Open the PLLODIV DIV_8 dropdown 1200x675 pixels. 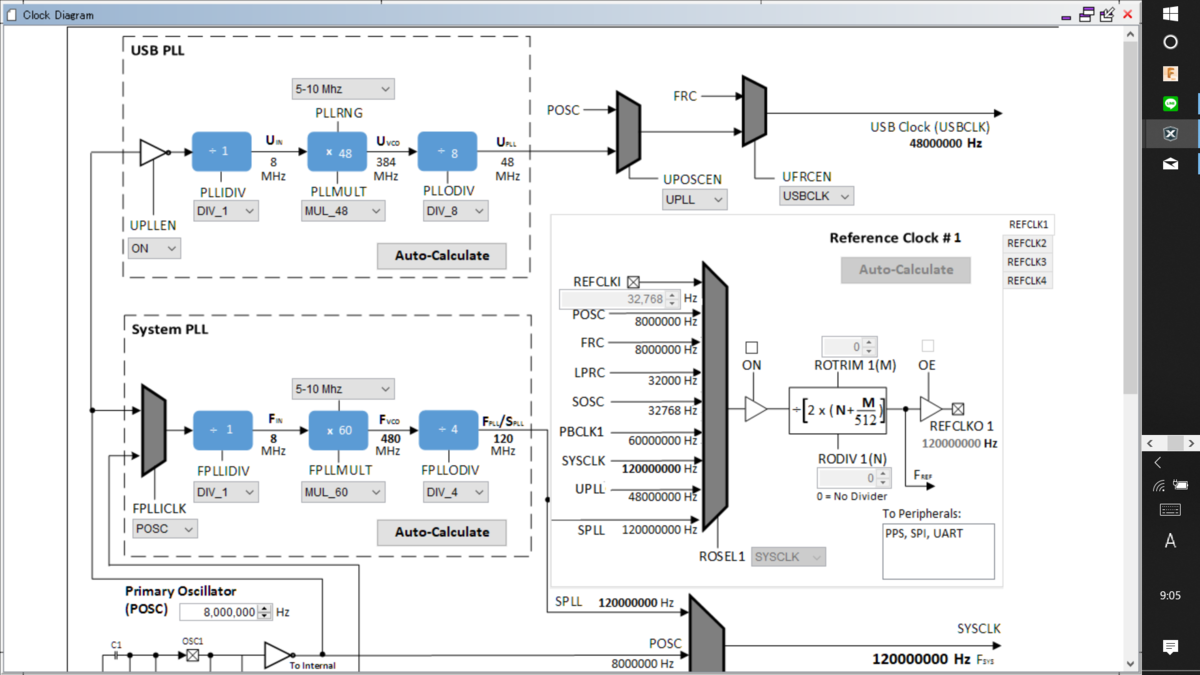455,211
